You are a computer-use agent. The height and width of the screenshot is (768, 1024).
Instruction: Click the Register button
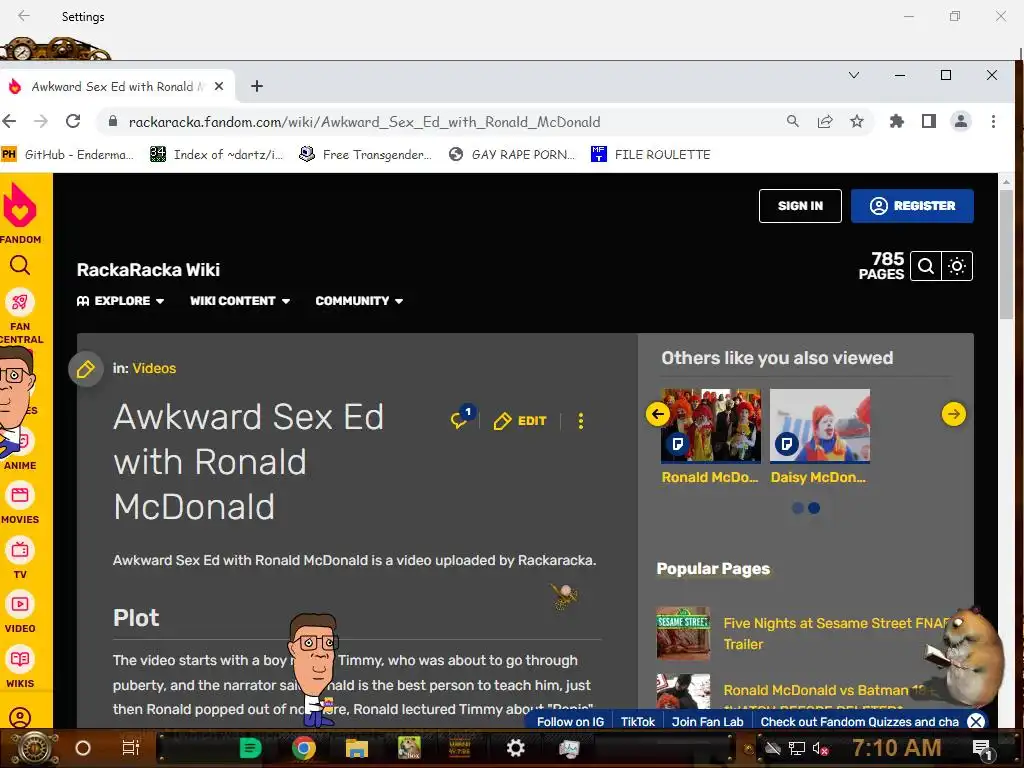[912, 206]
